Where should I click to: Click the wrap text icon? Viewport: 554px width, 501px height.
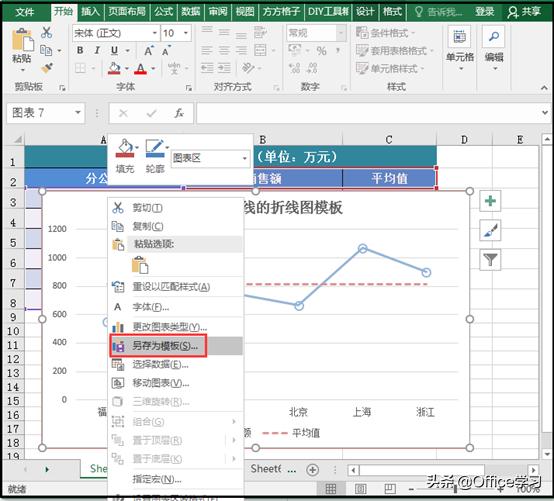coord(260,33)
